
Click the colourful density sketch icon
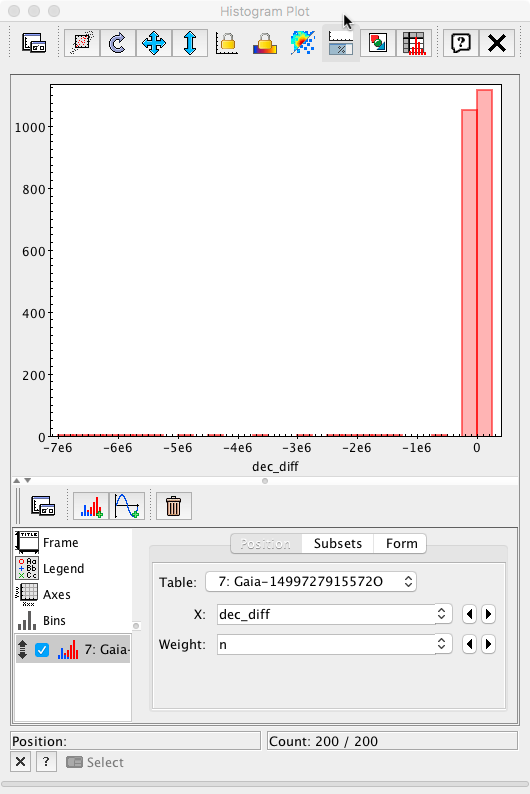click(303, 43)
